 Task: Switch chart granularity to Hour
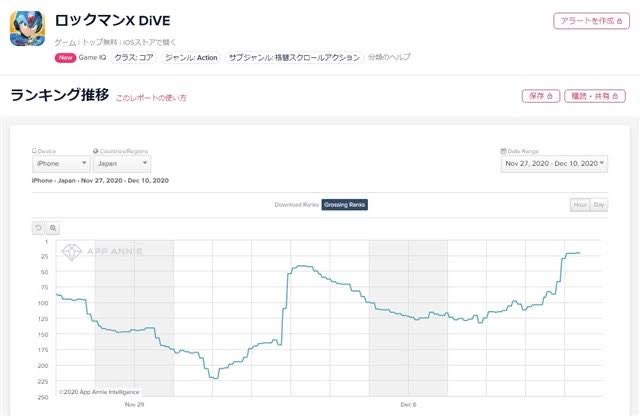(580, 205)
